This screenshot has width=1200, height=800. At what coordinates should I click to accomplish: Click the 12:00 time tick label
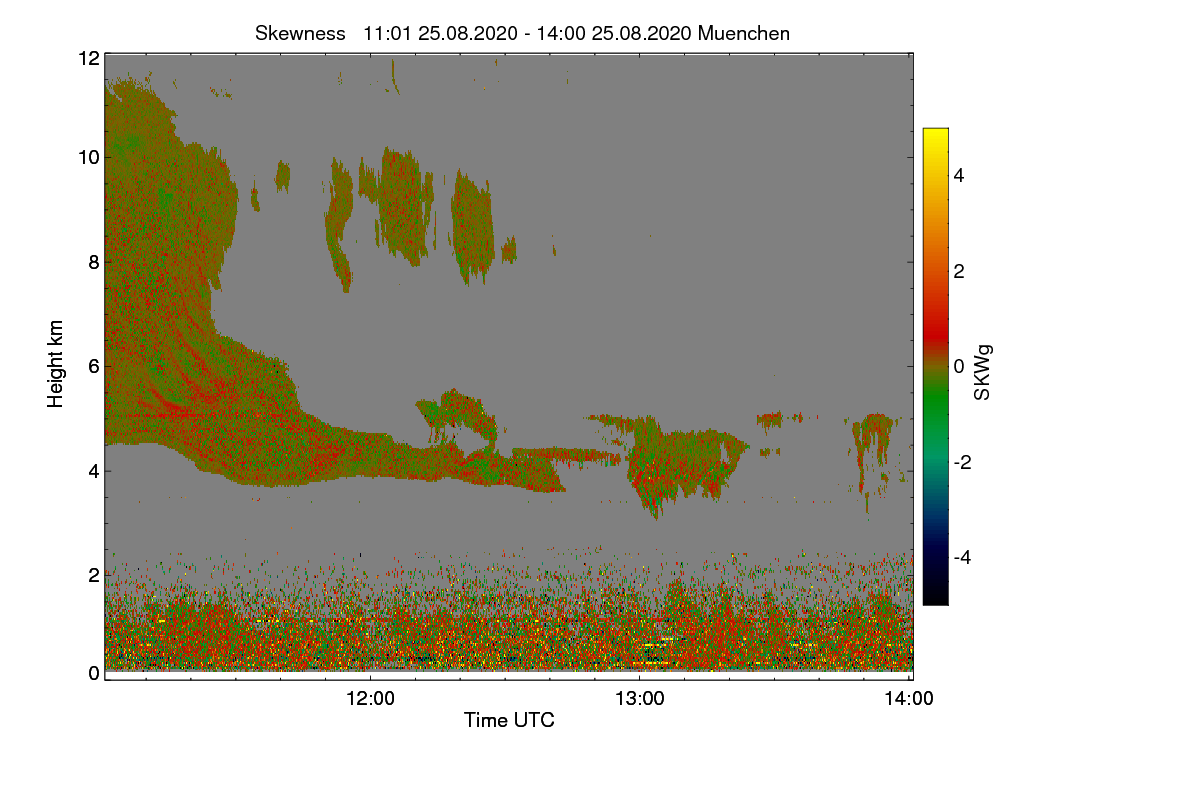(370, 699)
